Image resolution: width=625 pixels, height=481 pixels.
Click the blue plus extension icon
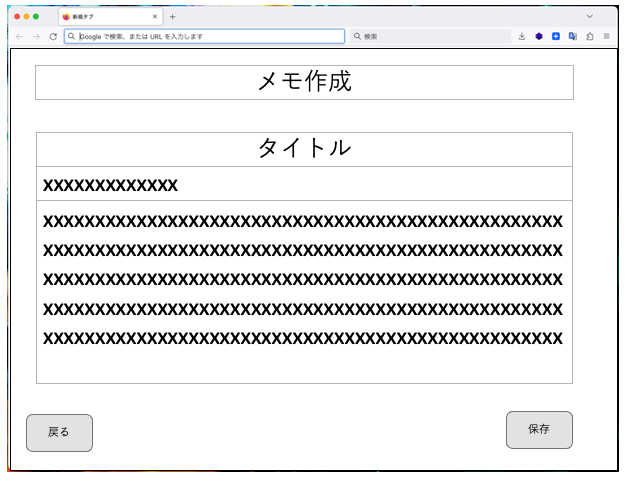pos(556,36)
